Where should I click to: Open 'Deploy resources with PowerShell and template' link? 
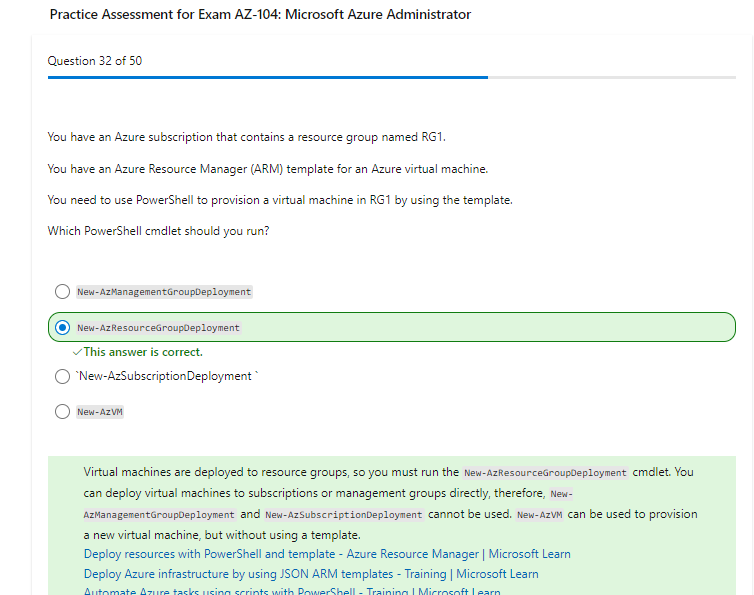tap(327, 554)
